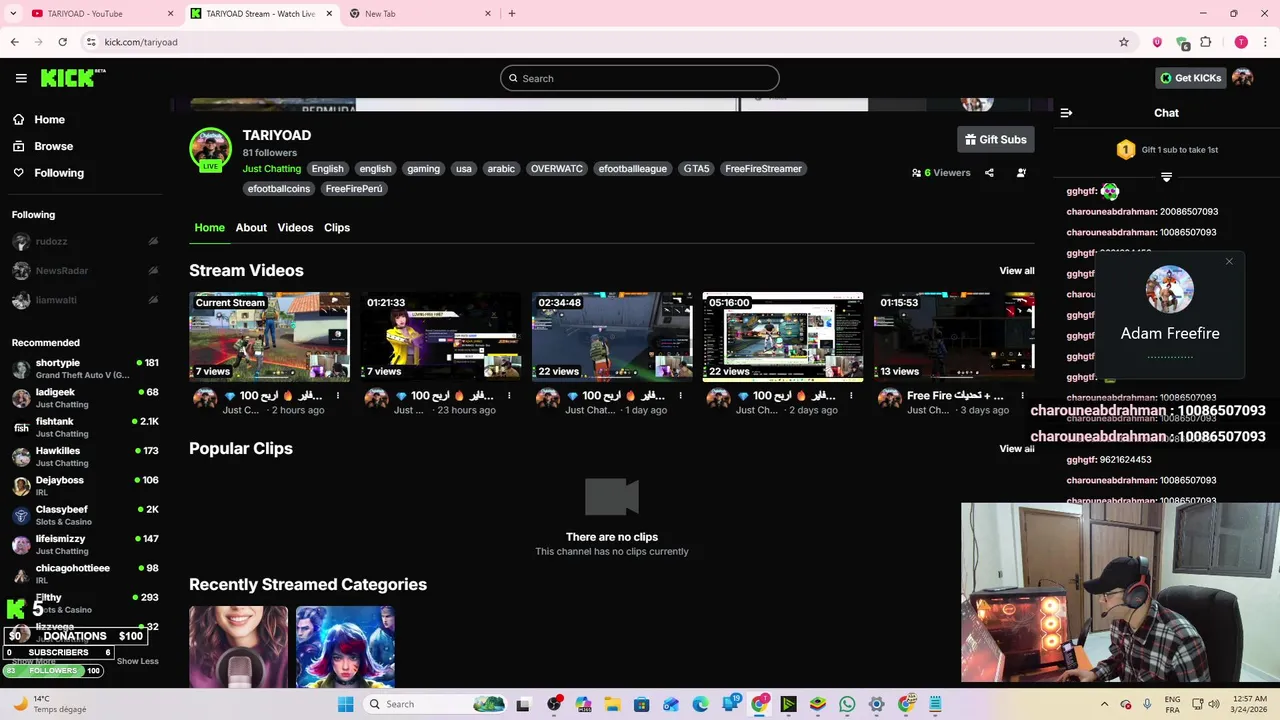
Task: Toggle notifications for NewsRadar
Action: [x=153, y=271]
